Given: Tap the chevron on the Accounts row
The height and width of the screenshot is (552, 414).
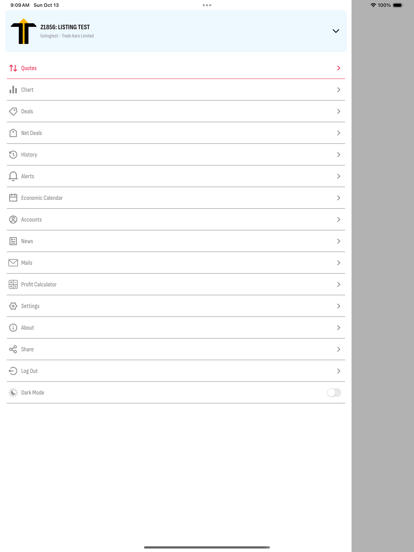Looking at the screenshot, I should pyautogui.click(x=338, y=219).
